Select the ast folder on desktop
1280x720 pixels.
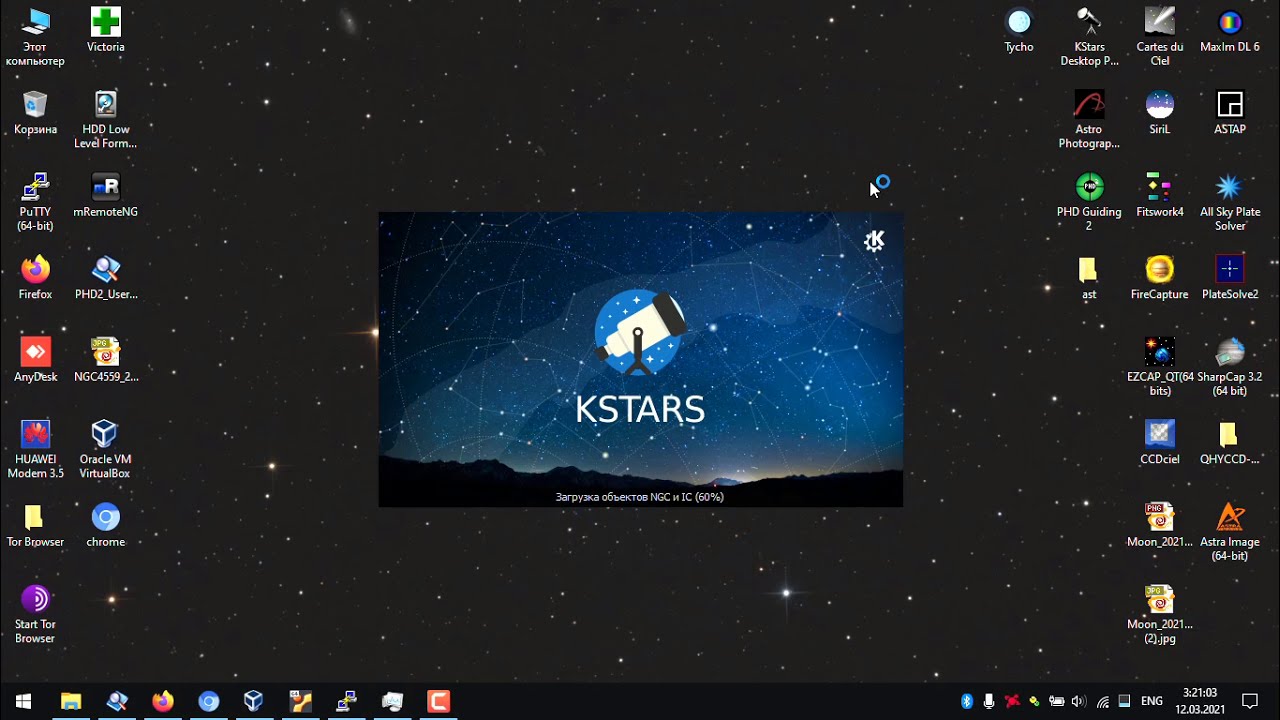coord(1088,278)
